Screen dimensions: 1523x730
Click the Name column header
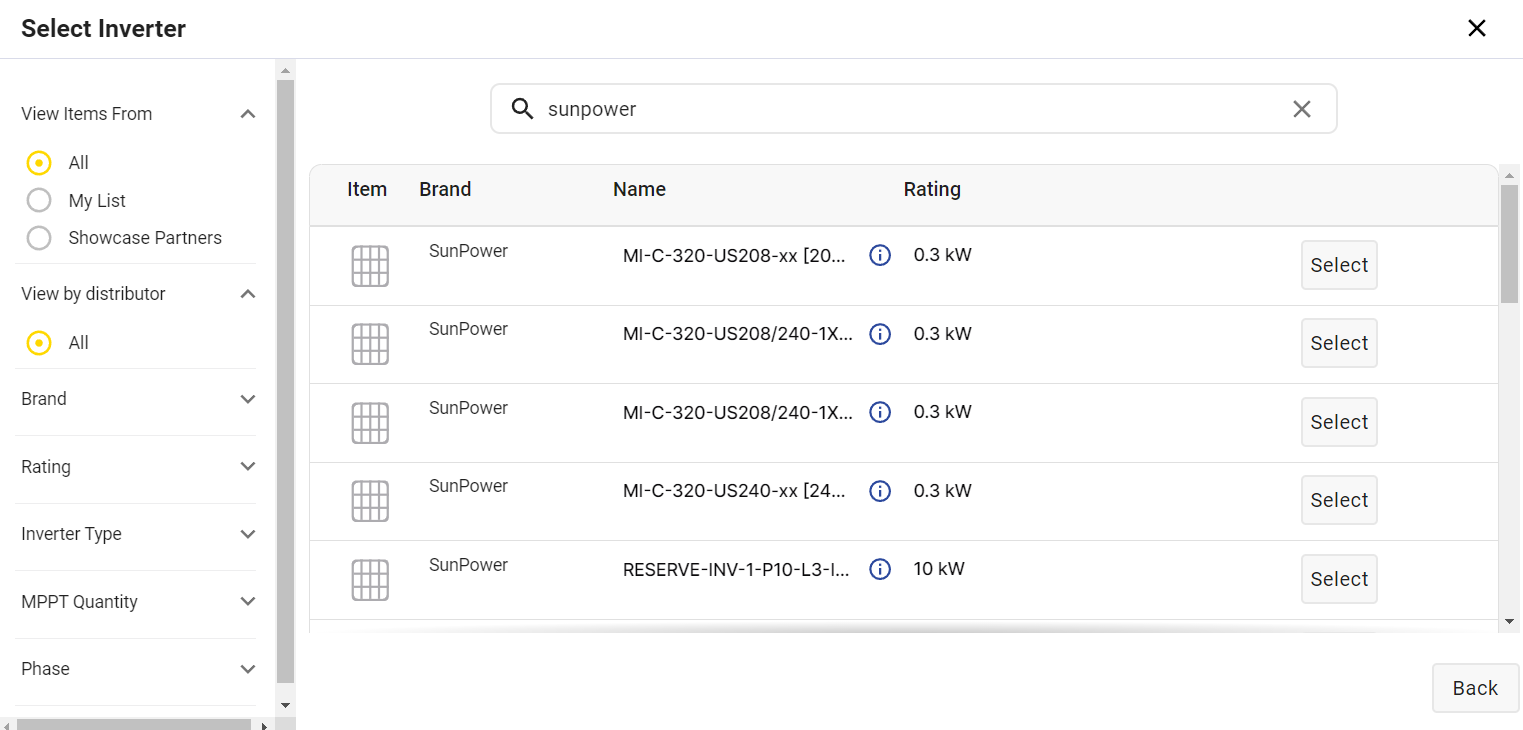pyautogui.click(x=639, y=189)
